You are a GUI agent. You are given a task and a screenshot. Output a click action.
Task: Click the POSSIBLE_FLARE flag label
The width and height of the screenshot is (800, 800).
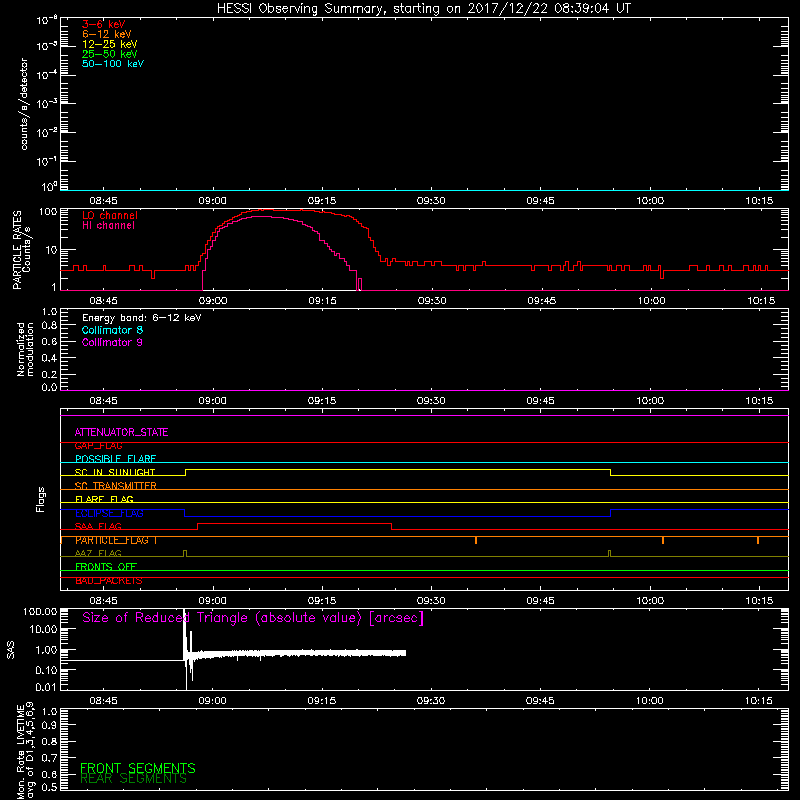click(x=115, y=459)
